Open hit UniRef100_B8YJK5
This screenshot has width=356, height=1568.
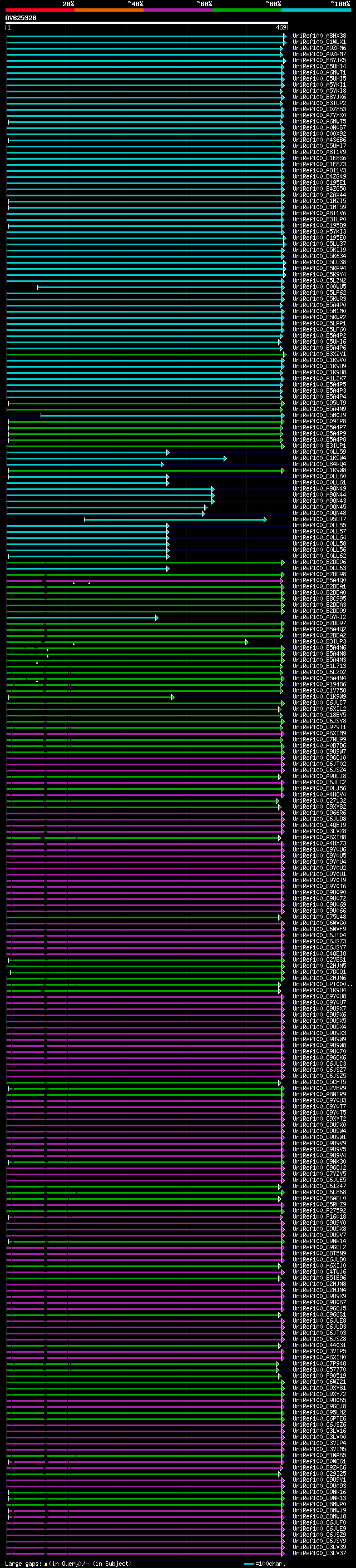319,60
